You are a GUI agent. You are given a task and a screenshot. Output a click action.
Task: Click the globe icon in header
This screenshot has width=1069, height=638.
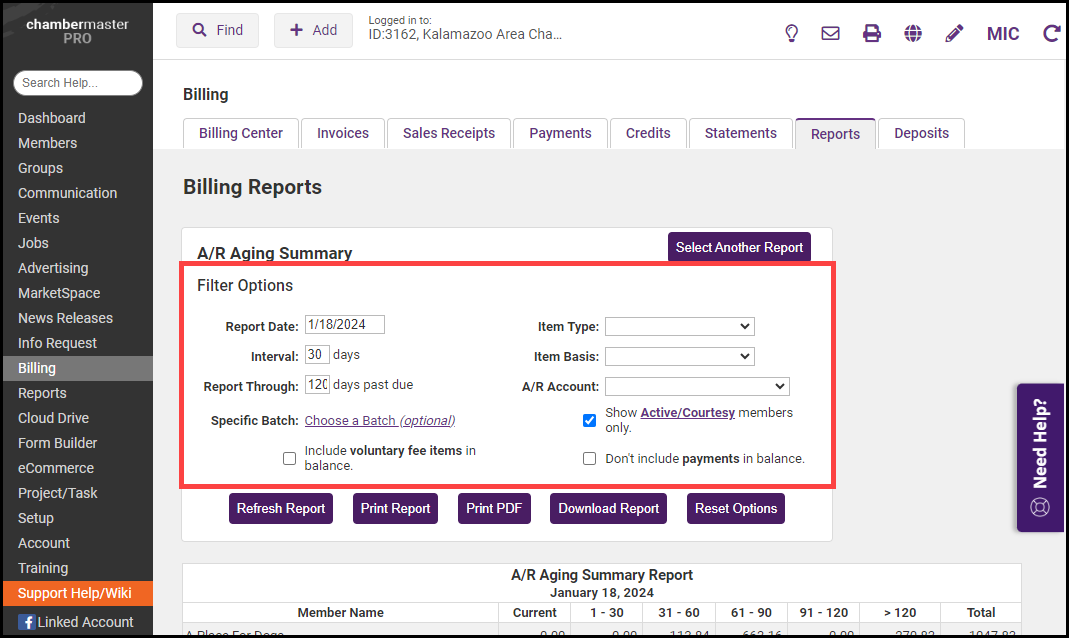[913, 33]
